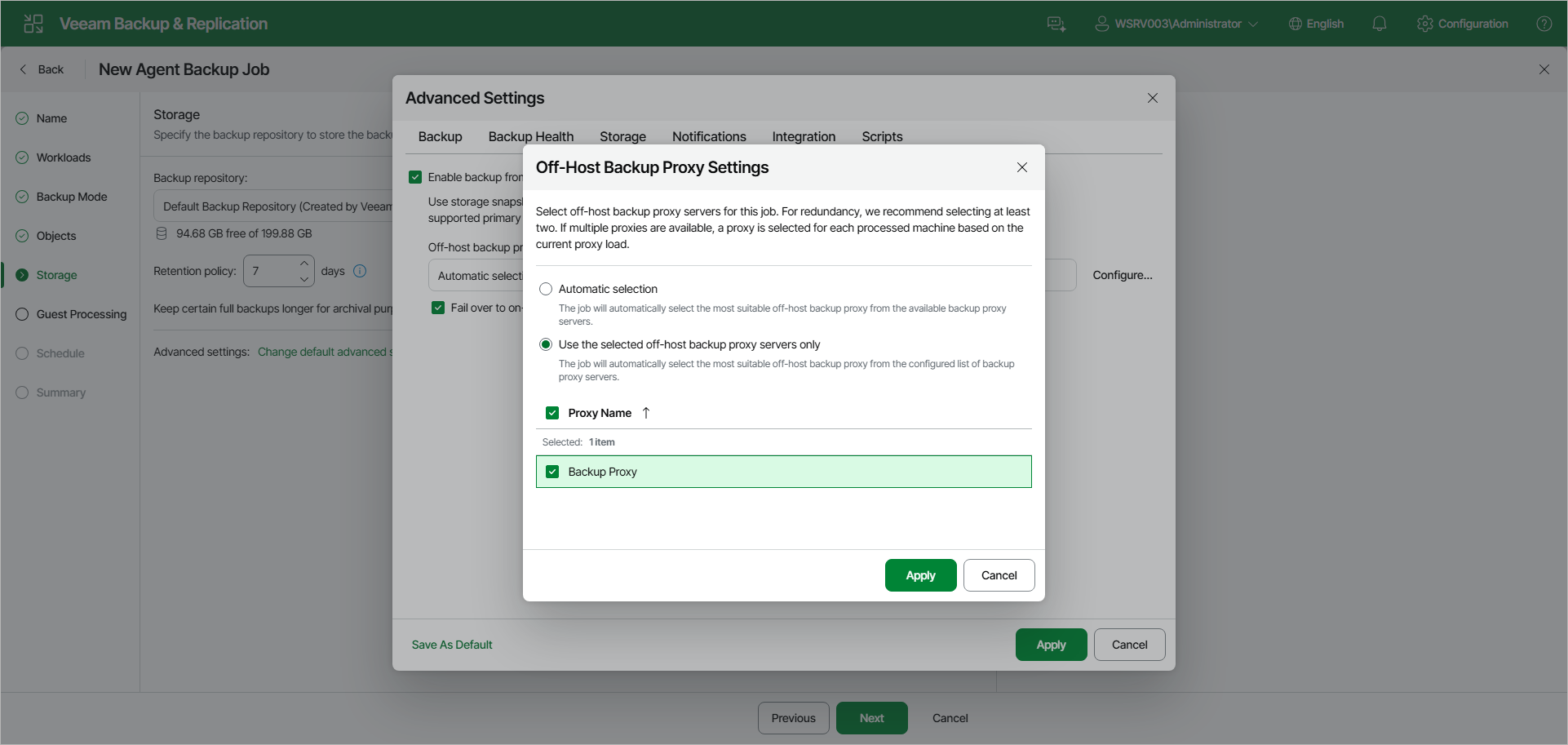The height and width of the screenshot is (745, 1568).
Task: Click Apply in Advanced Settings dialog
Action: point(1052,645)
